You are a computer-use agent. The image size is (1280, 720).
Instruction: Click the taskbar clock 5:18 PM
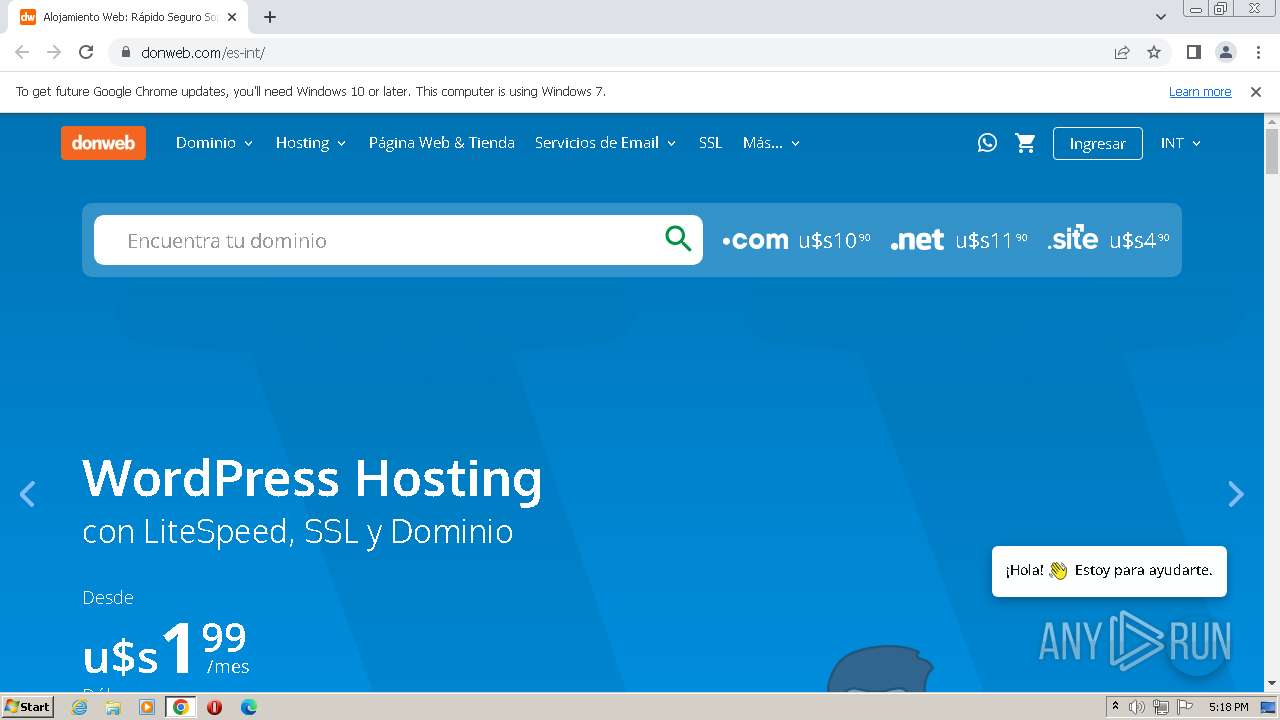tap(1228, 707)
